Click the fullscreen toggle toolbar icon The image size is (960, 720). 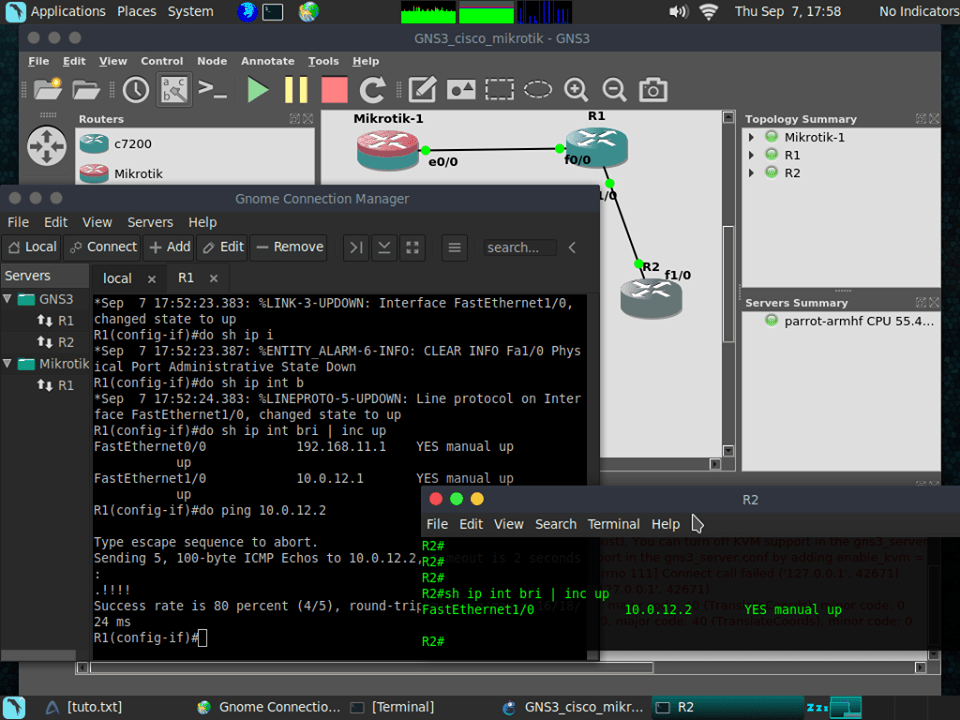coord(413,247)
